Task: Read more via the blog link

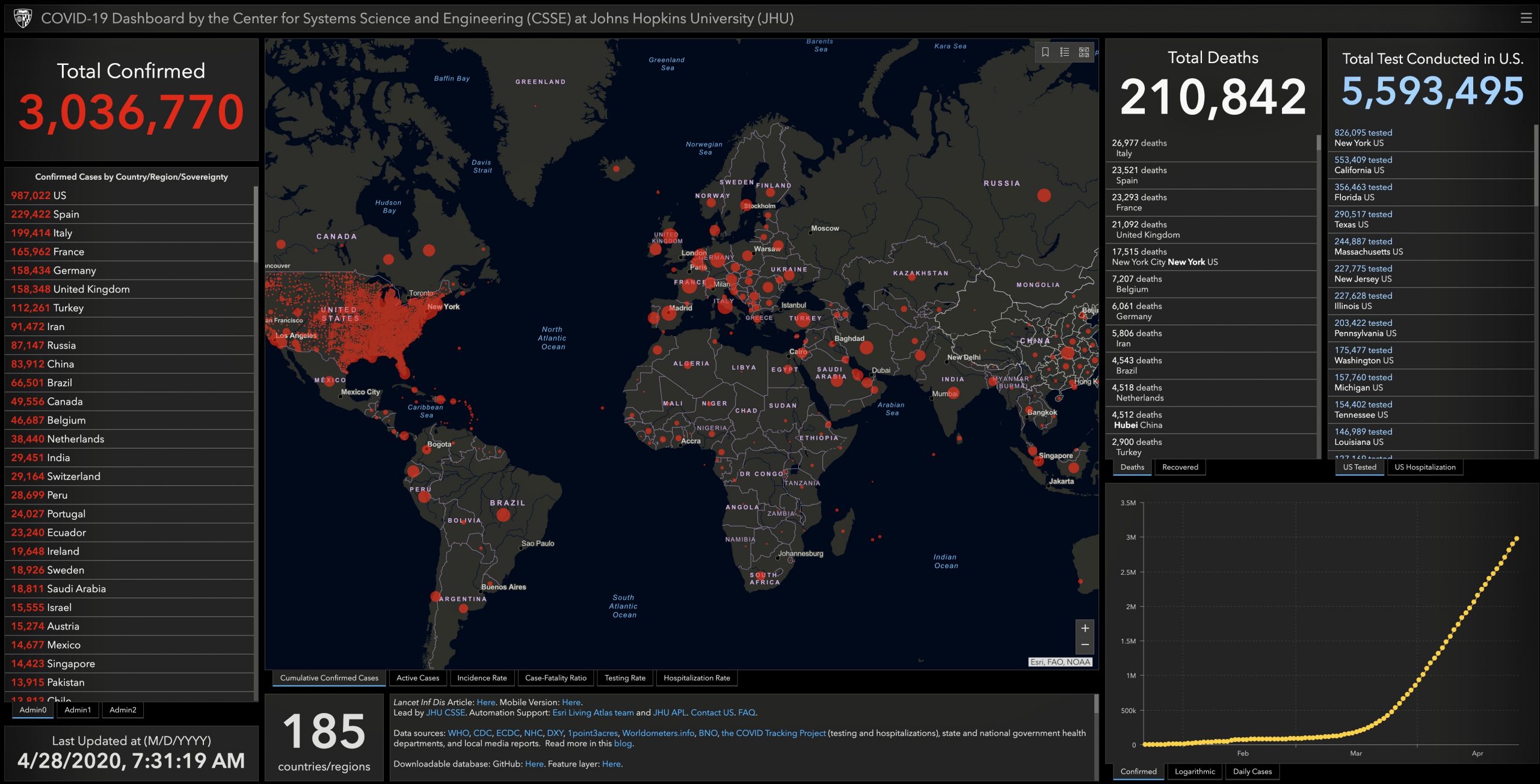Action: pos(623,744)
